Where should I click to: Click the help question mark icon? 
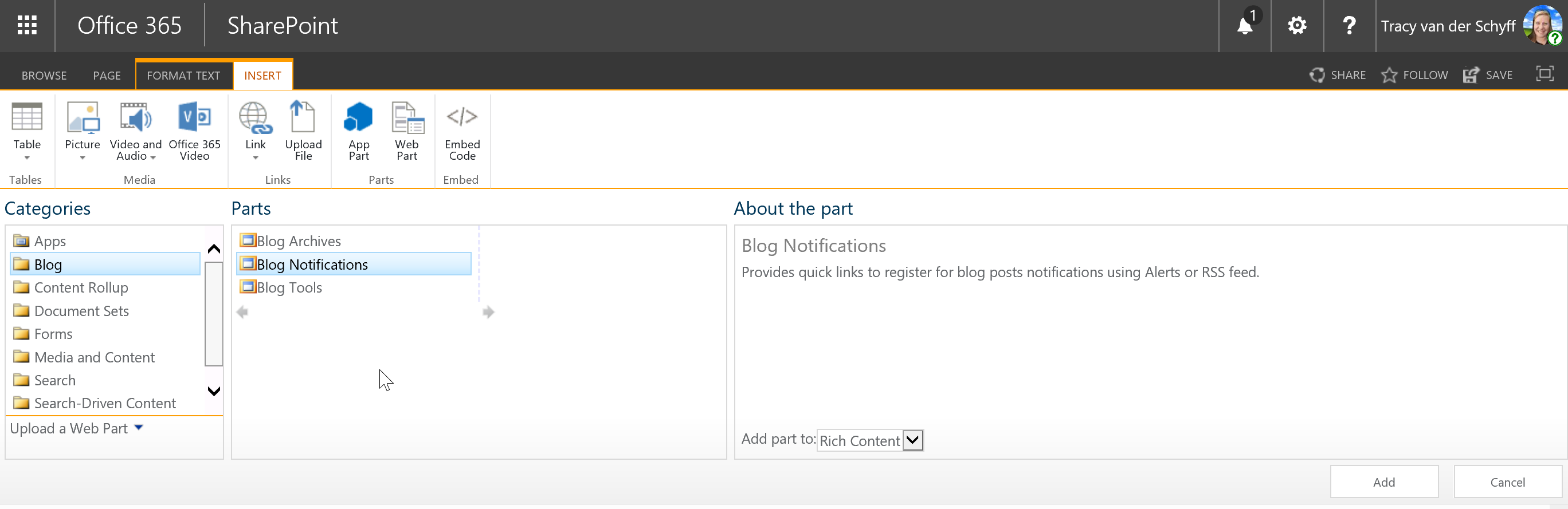[1349, 26]
